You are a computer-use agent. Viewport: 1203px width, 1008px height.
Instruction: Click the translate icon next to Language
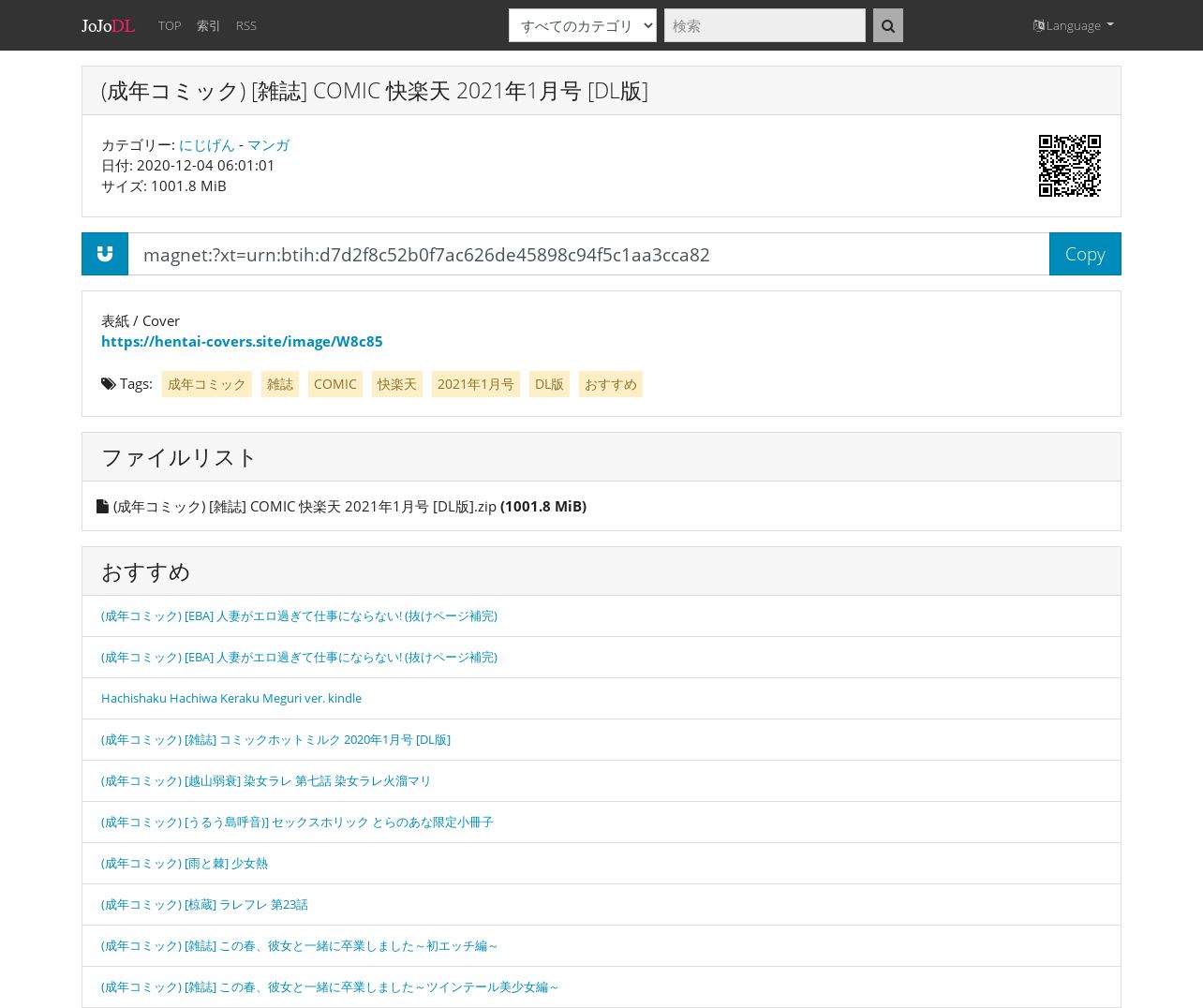[x=1038, y=25]
